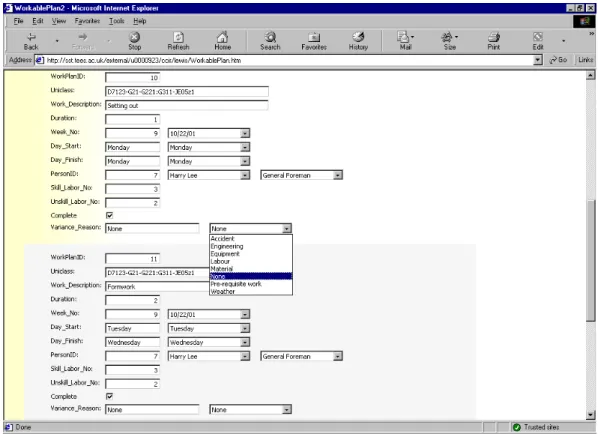Open the Tools menu
The image size is (598, 434).
click(117, 21)
